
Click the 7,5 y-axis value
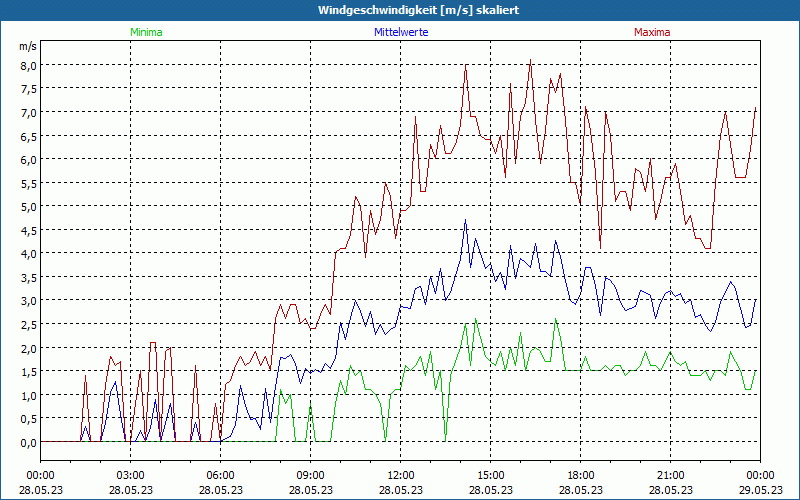[x=28, y=89]
